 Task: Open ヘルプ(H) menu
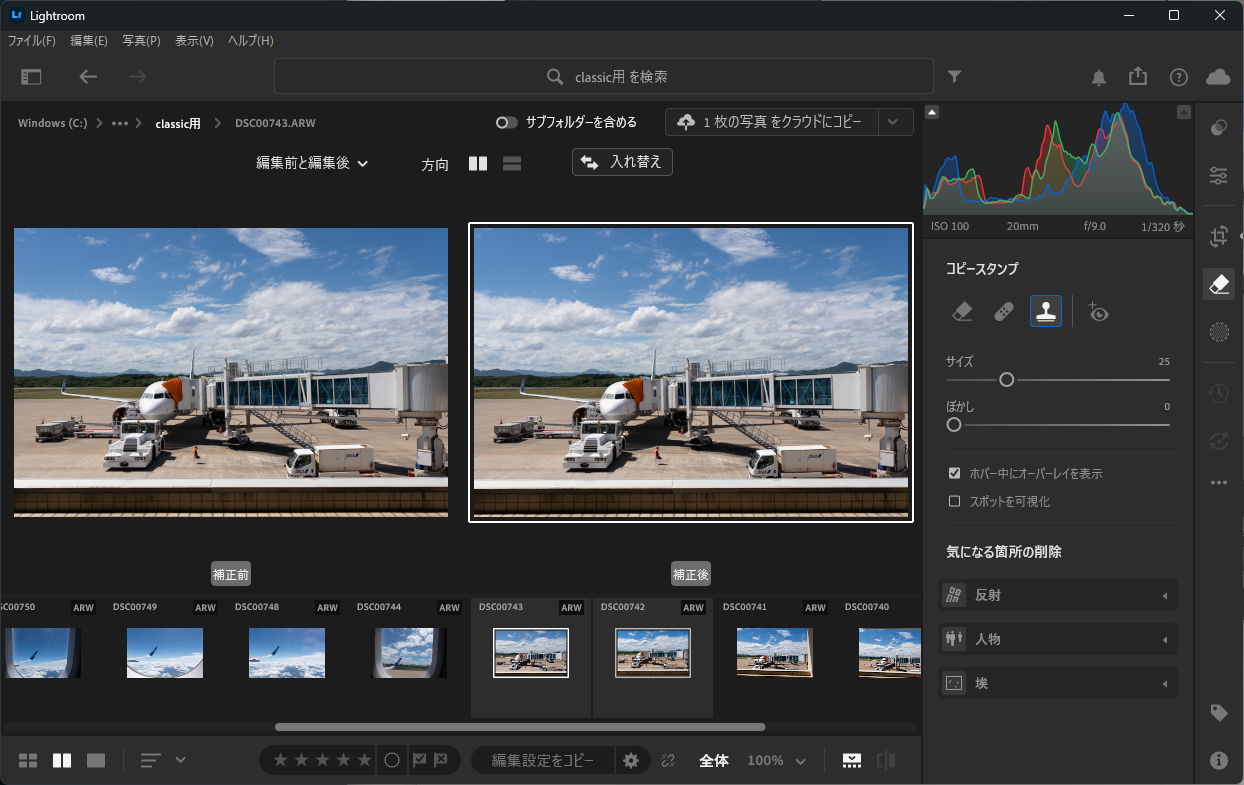coord(250,41)
